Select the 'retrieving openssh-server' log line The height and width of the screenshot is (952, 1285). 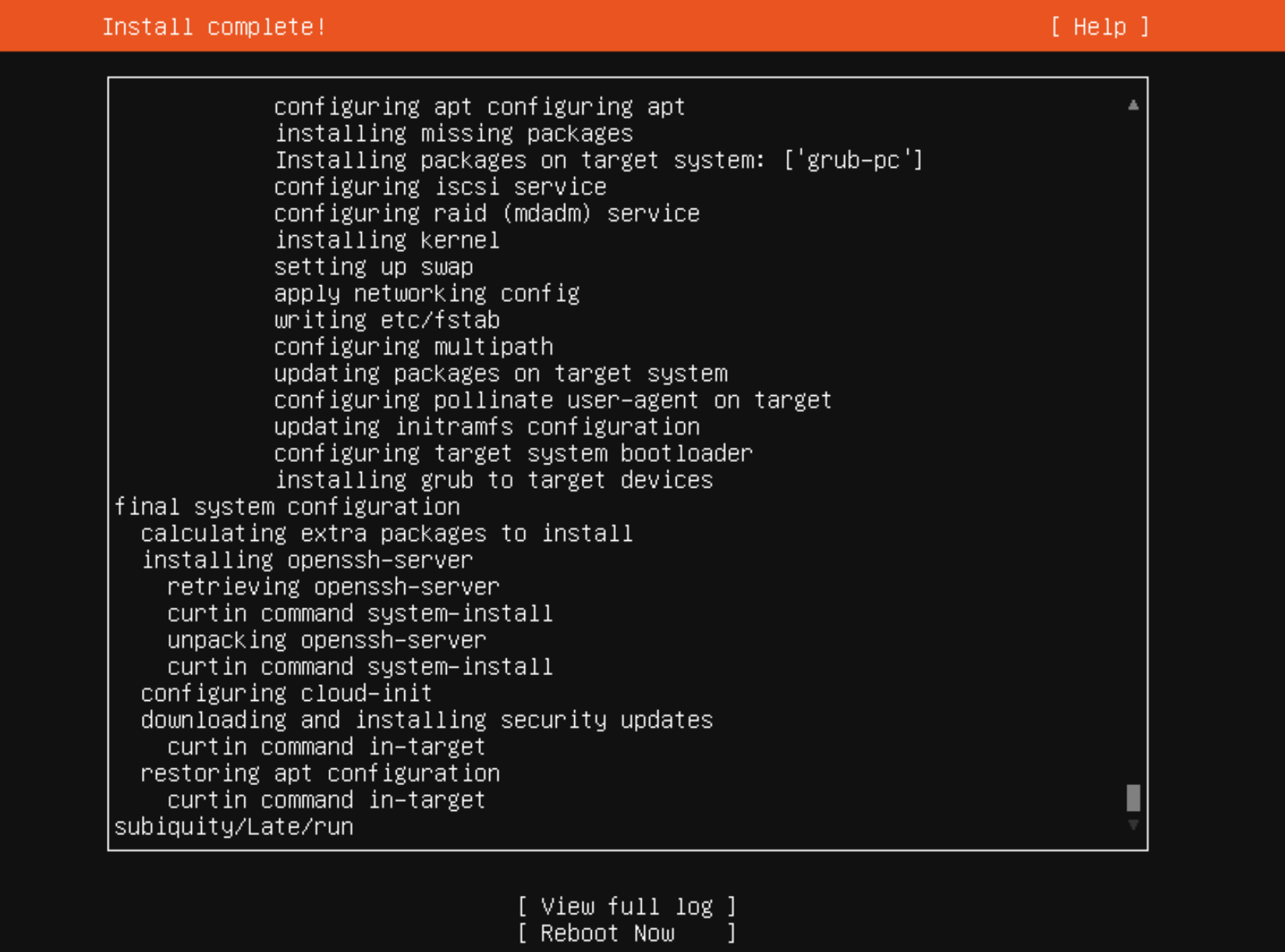(333, 587)
